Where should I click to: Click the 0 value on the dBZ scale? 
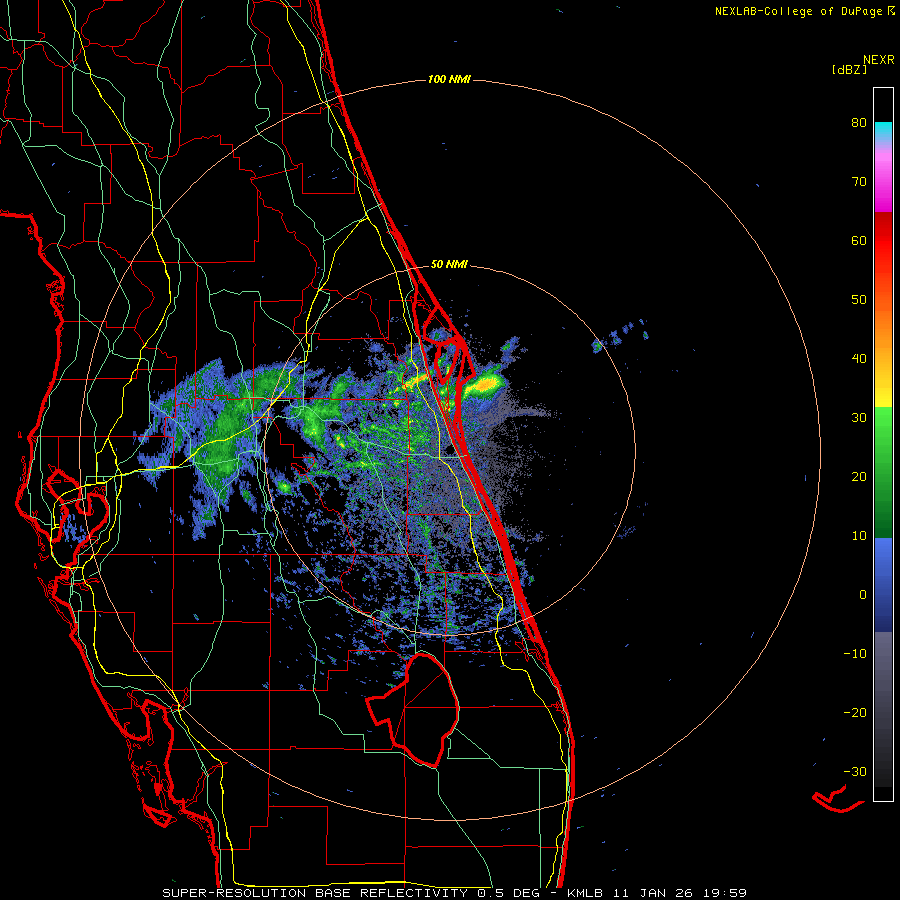[x=863, y=595]
